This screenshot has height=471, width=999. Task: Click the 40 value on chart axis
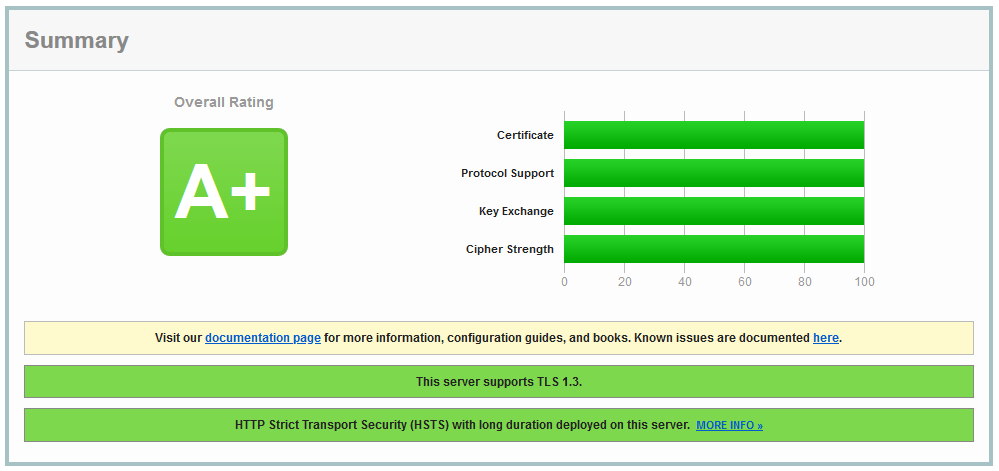coord(684,282)
